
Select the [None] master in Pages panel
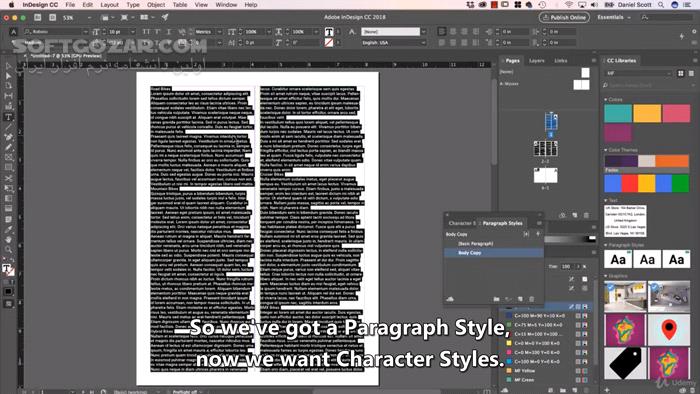(x=506, y=71)
